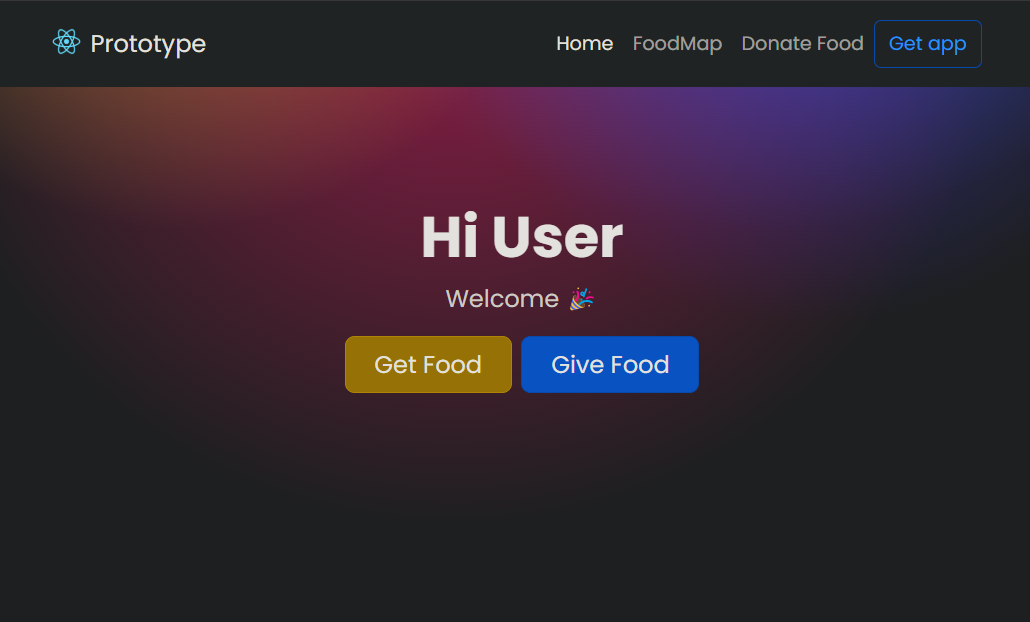
Task: View the food map from the navigation bar
Action: click(x=677, y=43)
